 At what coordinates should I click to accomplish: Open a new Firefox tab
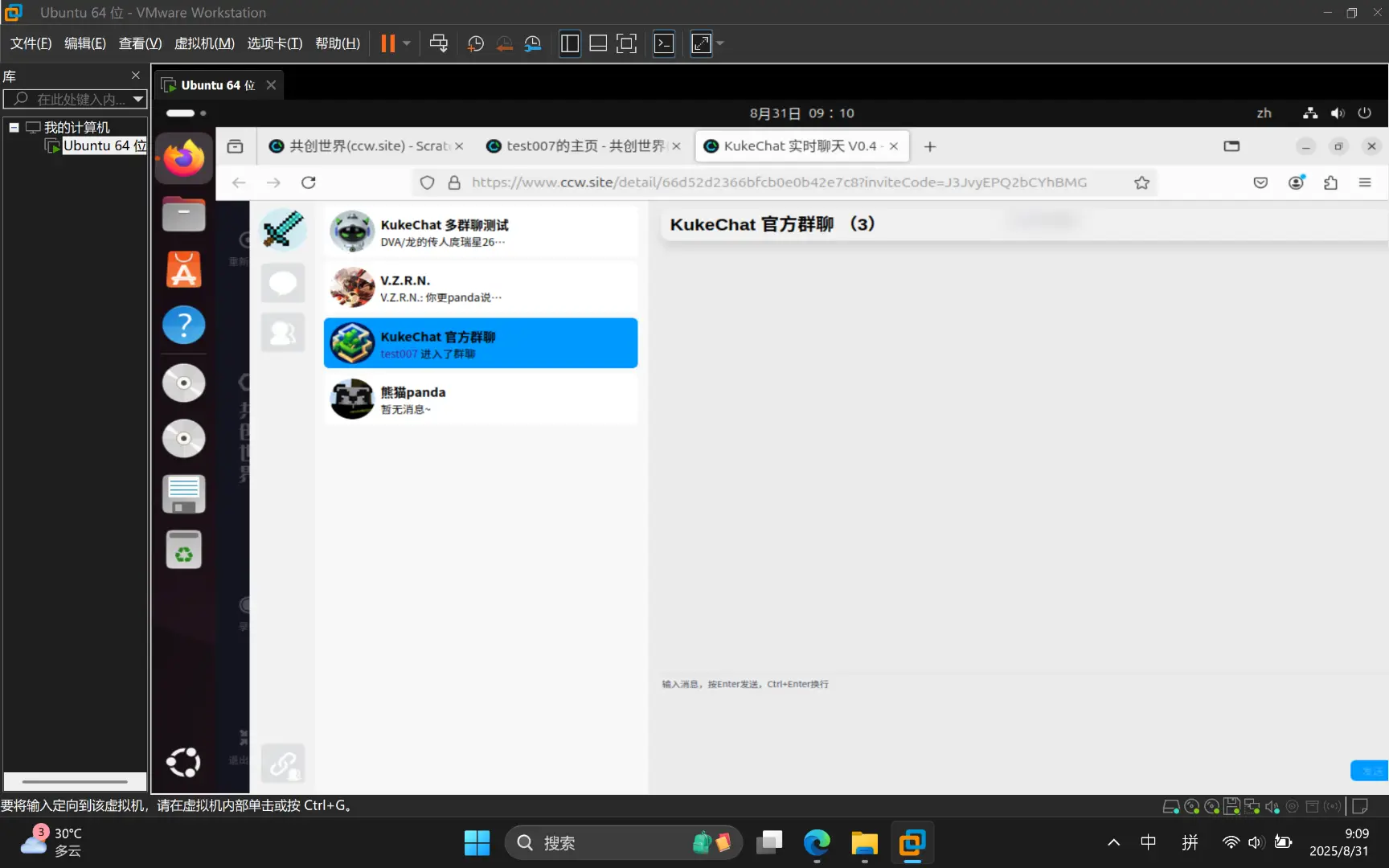(x=930, y=146)
